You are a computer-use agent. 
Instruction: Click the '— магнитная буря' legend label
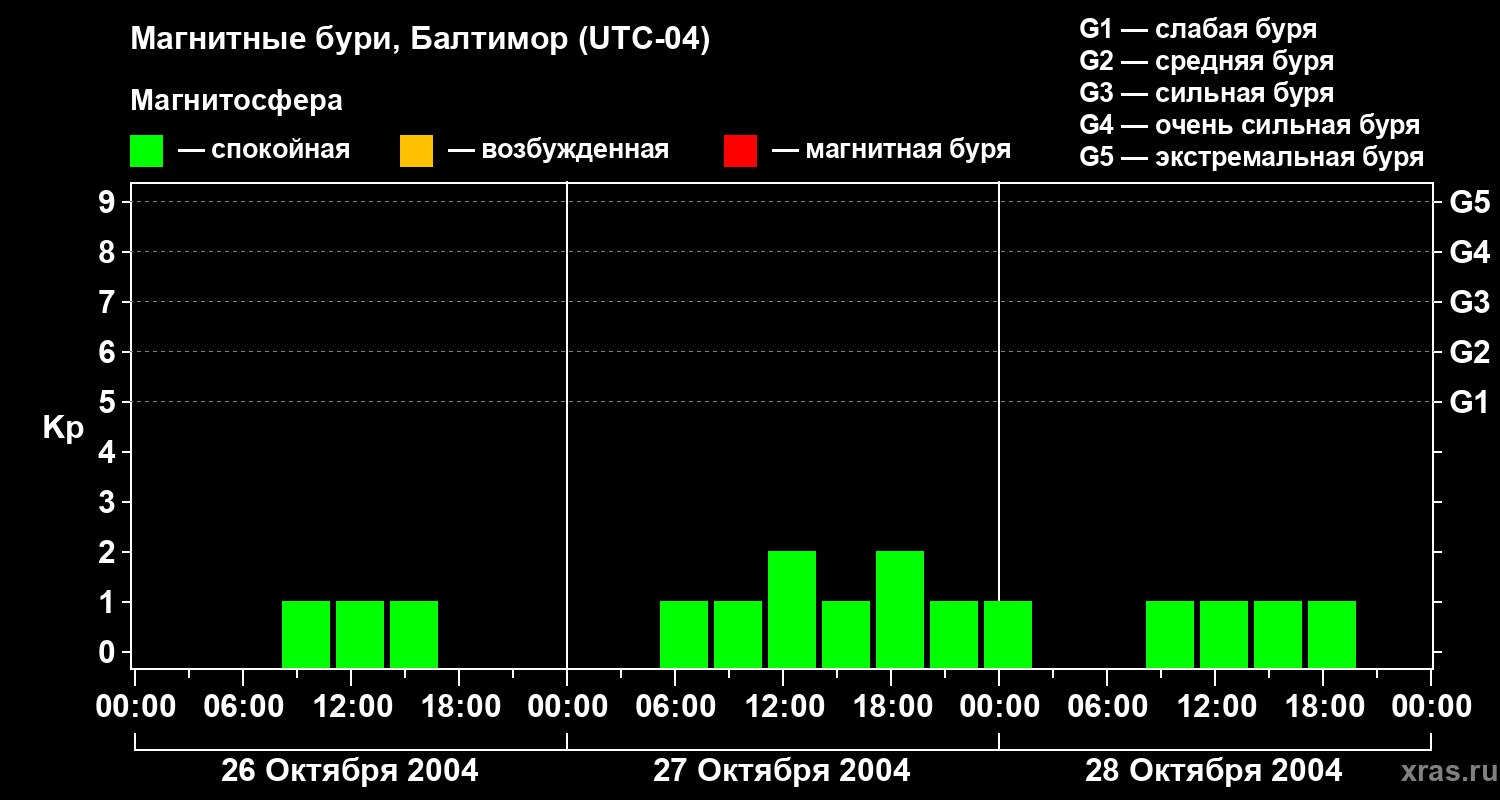click(x=891, y=150)
